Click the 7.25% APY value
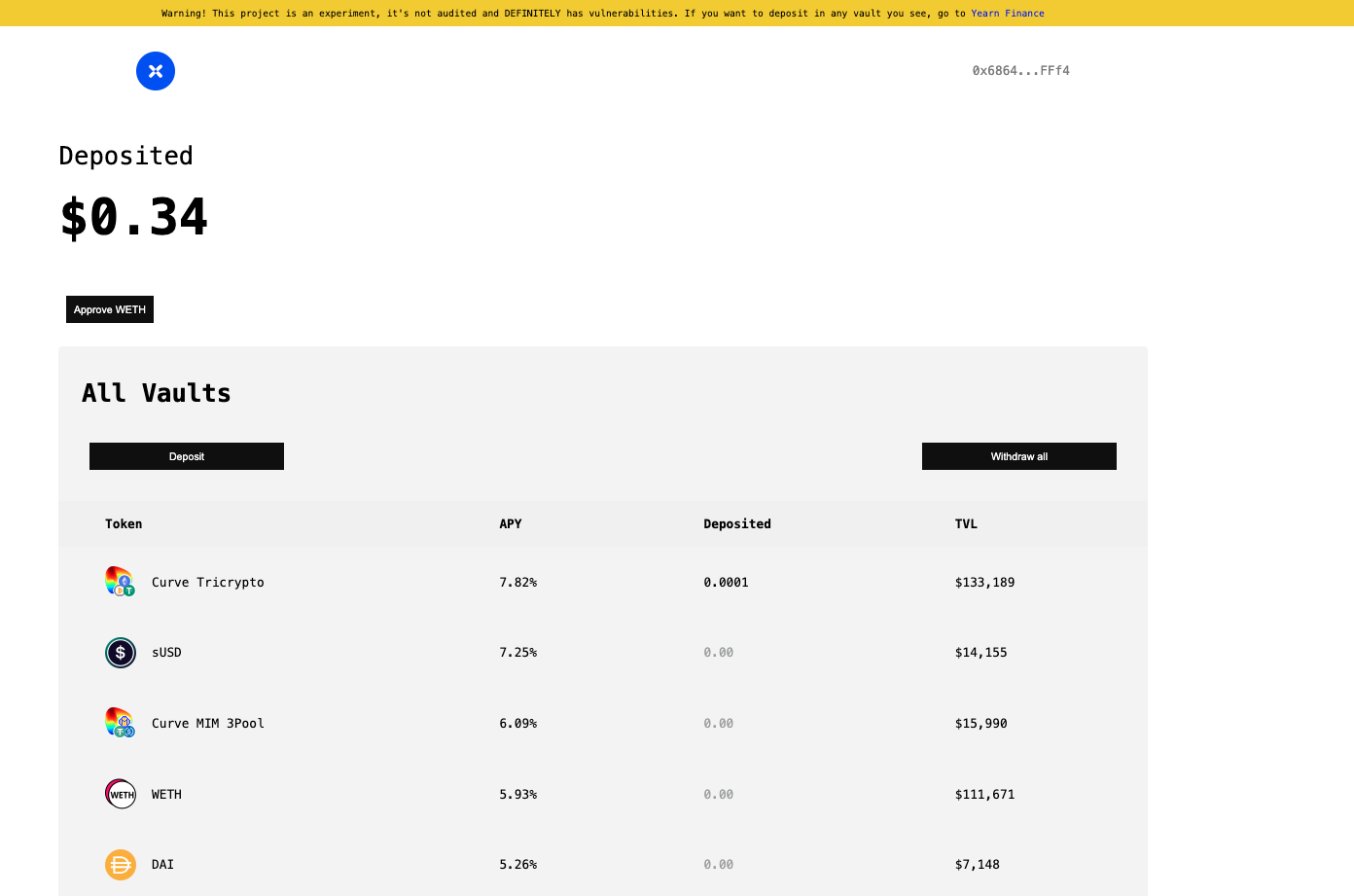Image resolution: width=1354 pixels, height=896 pixels. coord(518,652)
